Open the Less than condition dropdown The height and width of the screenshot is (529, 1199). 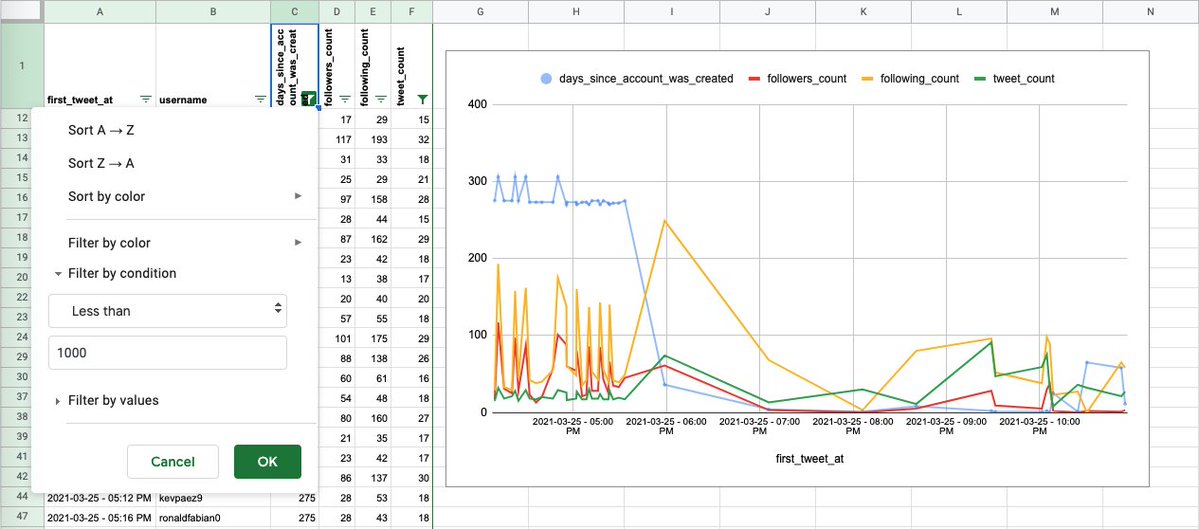pyautogui.click(x=167, y=311)
